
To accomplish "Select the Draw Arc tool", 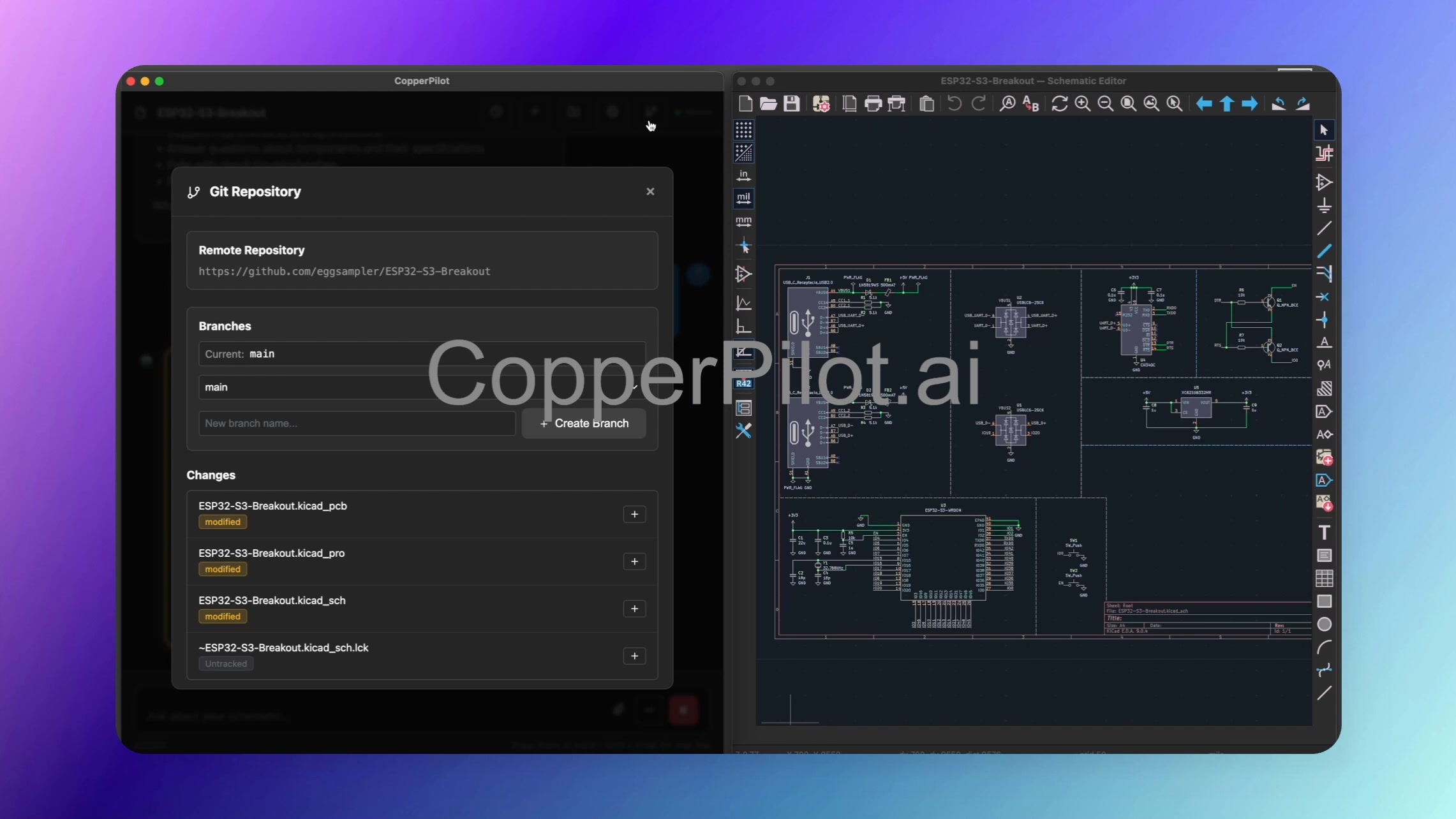I will click(x=1324, y=647).
